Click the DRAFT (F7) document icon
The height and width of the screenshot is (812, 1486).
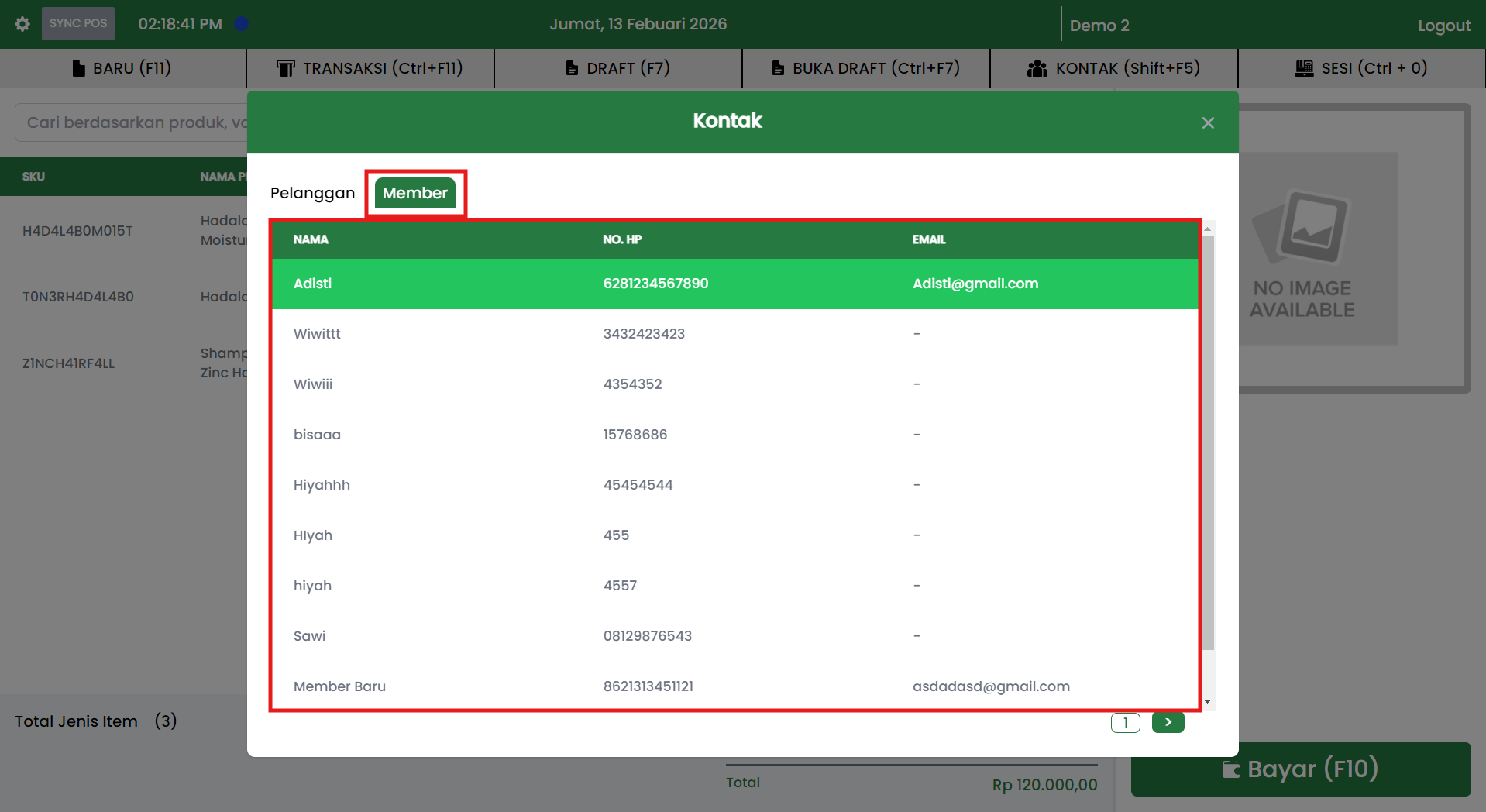pyautogui.click(x=572, y=68)
